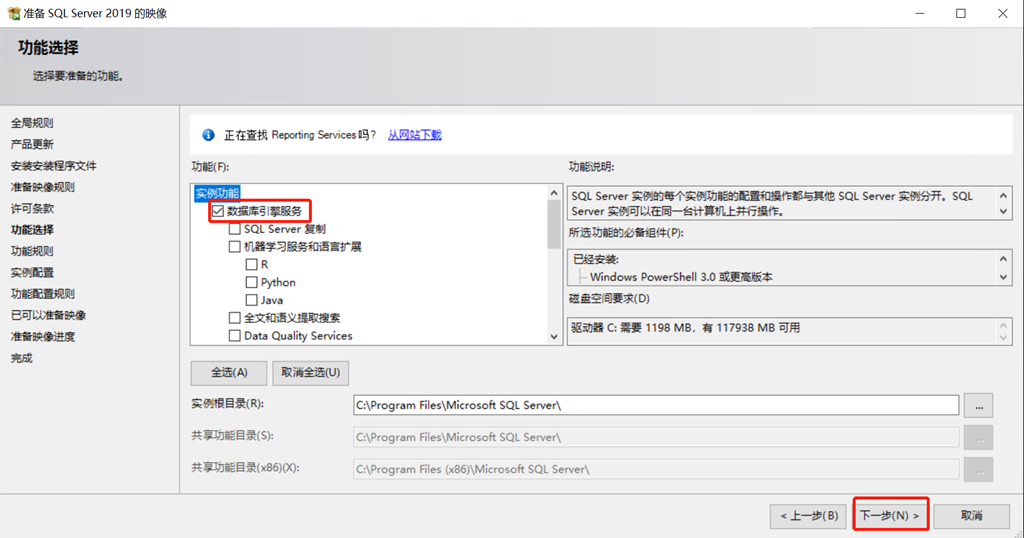Tick the R feature checkbox

point(251,264)
